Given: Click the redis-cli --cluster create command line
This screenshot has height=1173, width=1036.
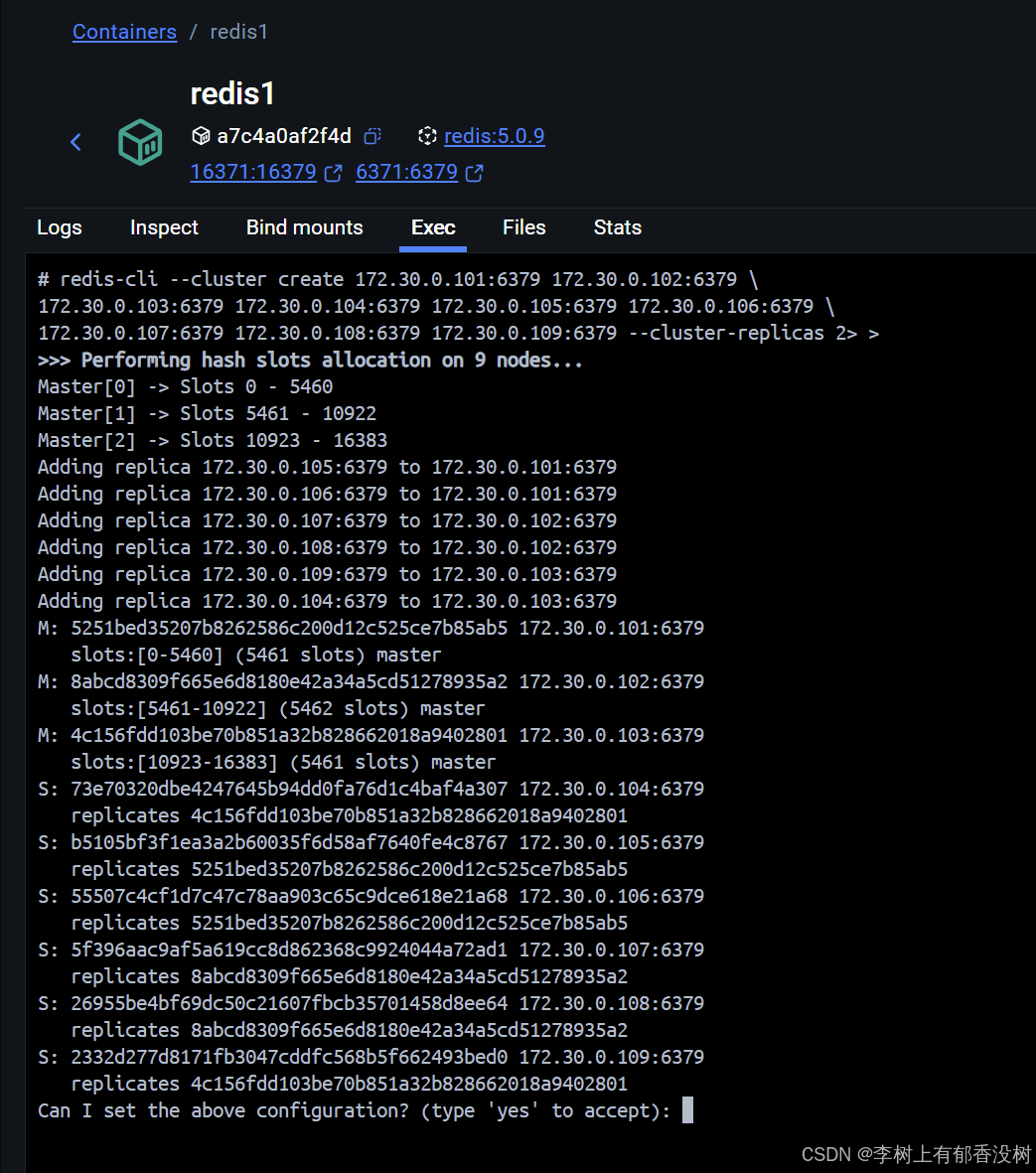Looking at the screenshot, I should tap(398, 280).
